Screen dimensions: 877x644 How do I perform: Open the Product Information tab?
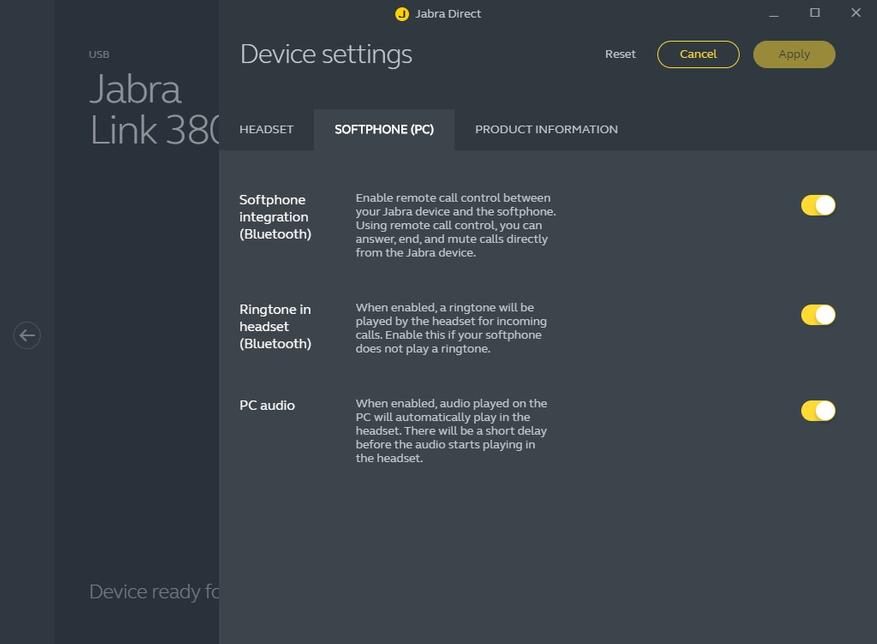546,130
